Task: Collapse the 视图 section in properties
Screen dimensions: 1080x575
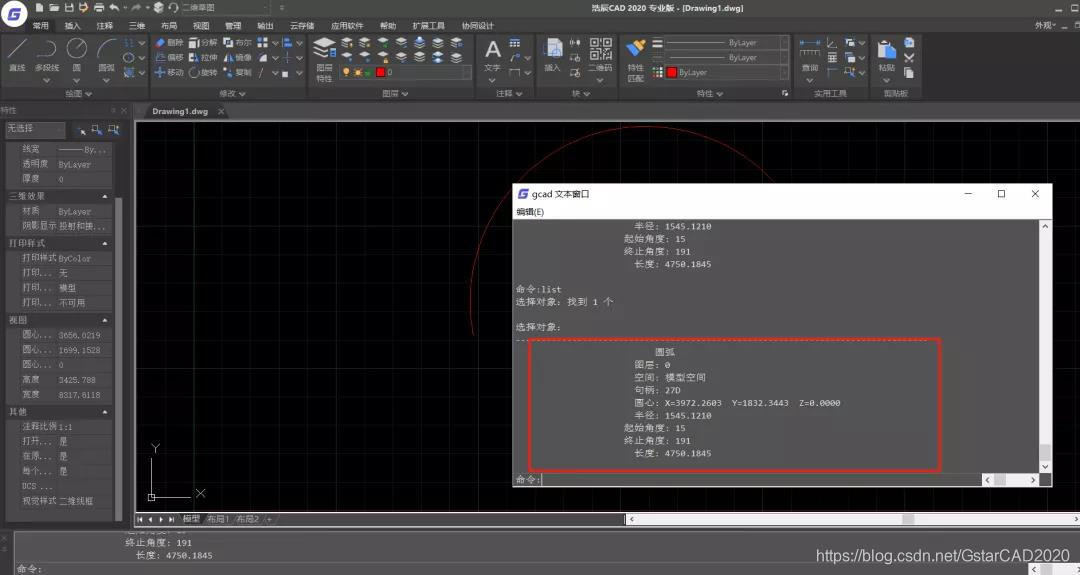Action: [105, 320]
